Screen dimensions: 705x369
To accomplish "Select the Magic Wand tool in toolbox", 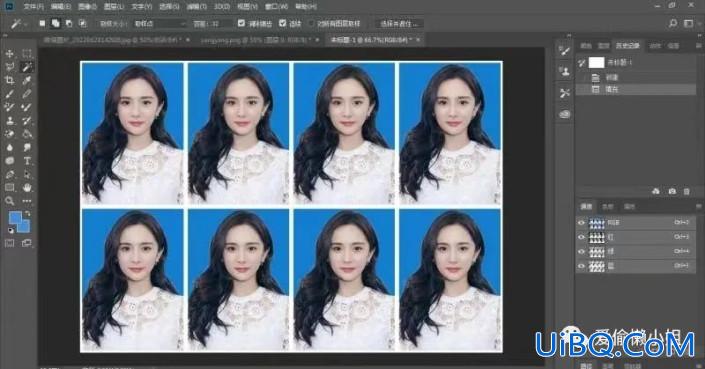I will [27, 67].
